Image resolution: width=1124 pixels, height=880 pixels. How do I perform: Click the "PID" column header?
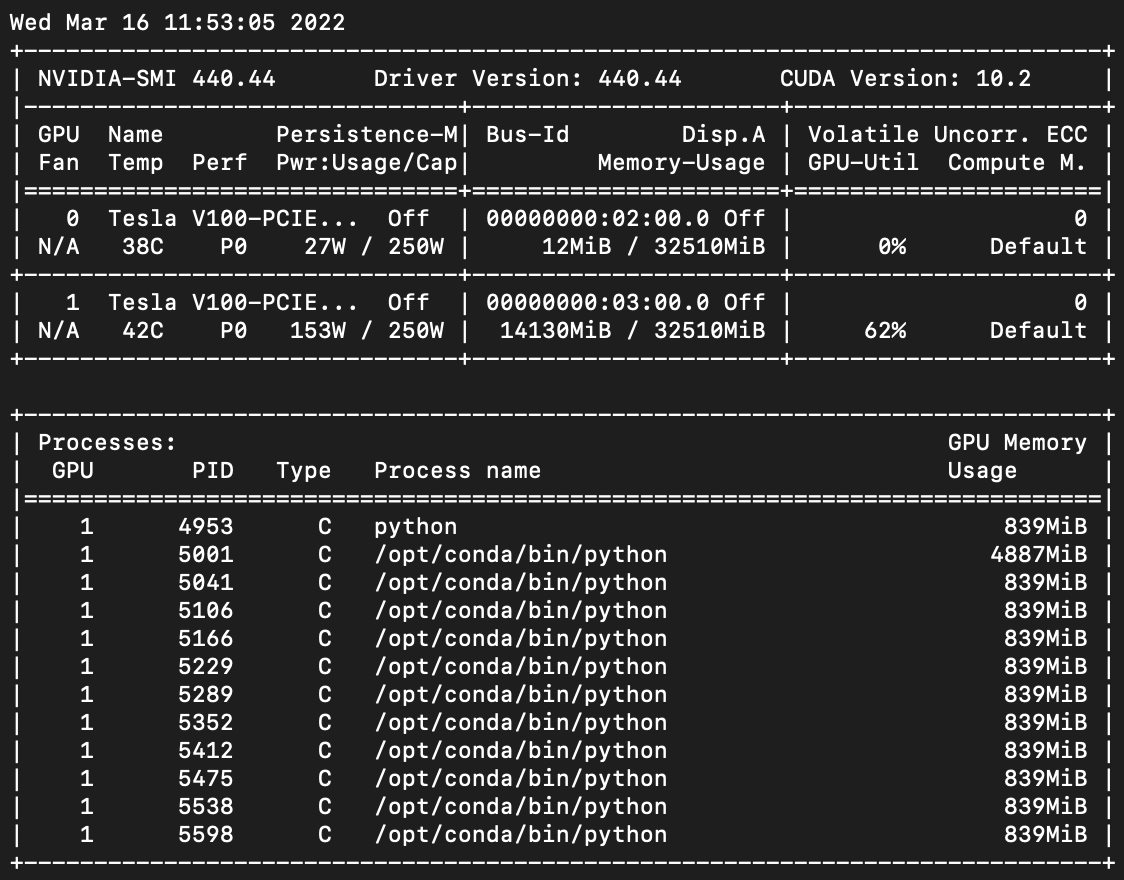pos(213,470)
